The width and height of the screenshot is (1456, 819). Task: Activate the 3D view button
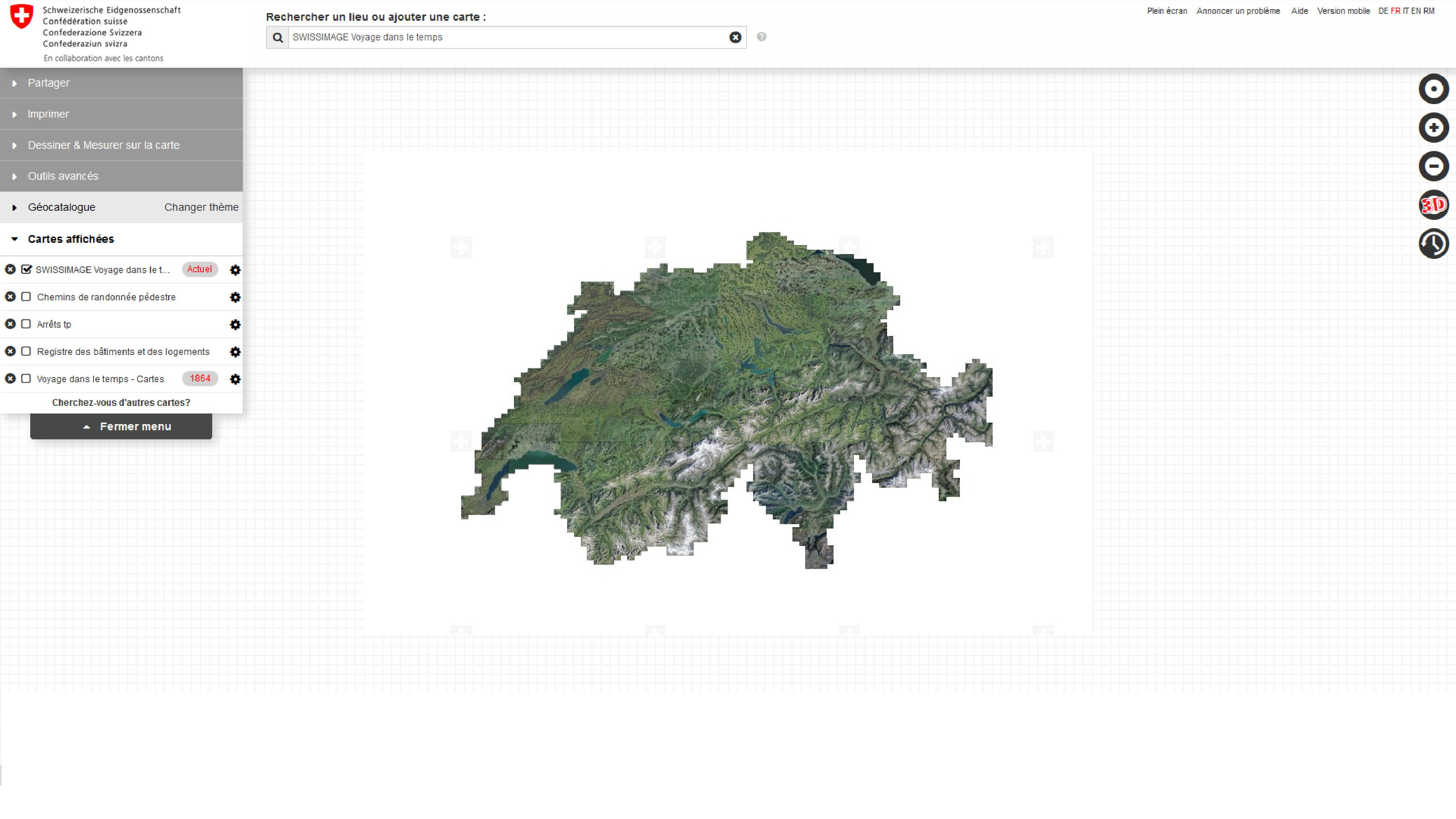pos(1433,205)
